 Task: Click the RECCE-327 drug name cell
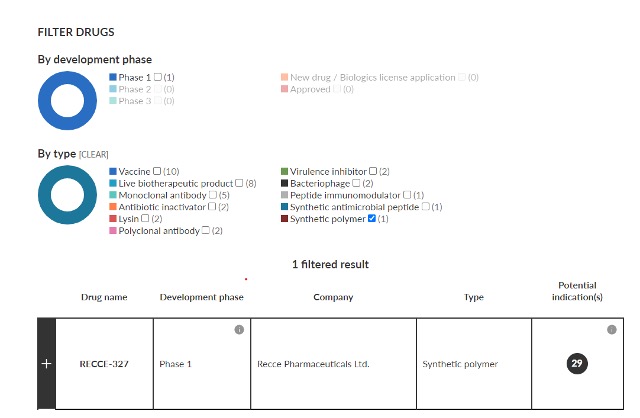coord(104,364)
